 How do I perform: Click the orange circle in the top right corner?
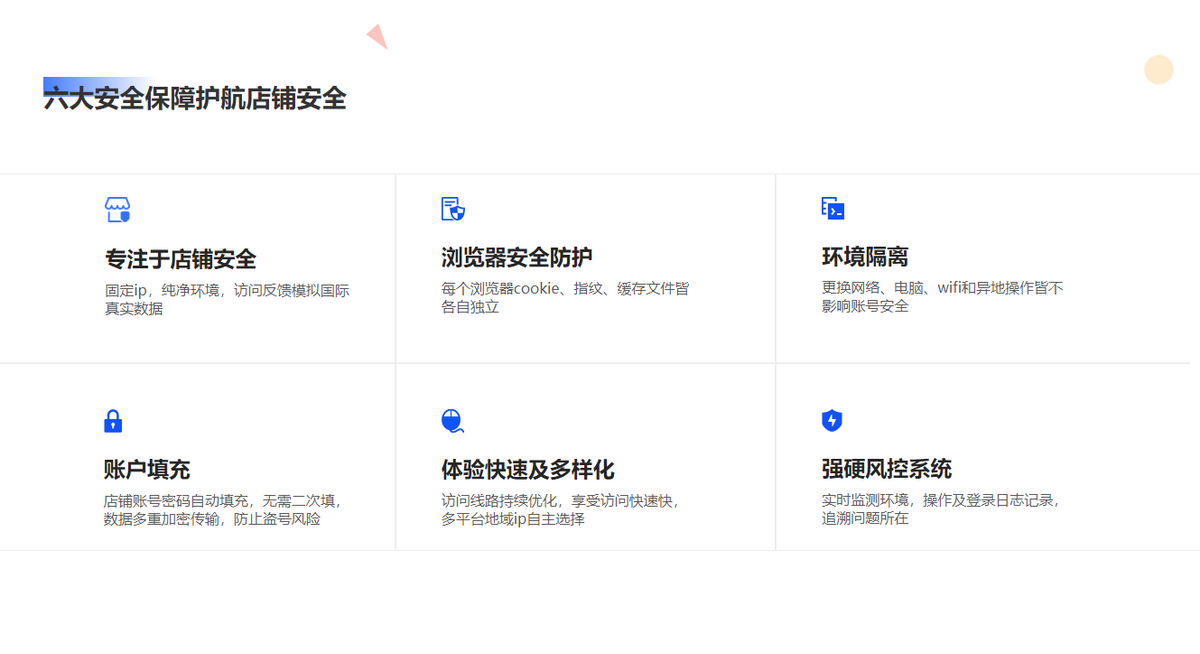click(x=1158, y=69)
